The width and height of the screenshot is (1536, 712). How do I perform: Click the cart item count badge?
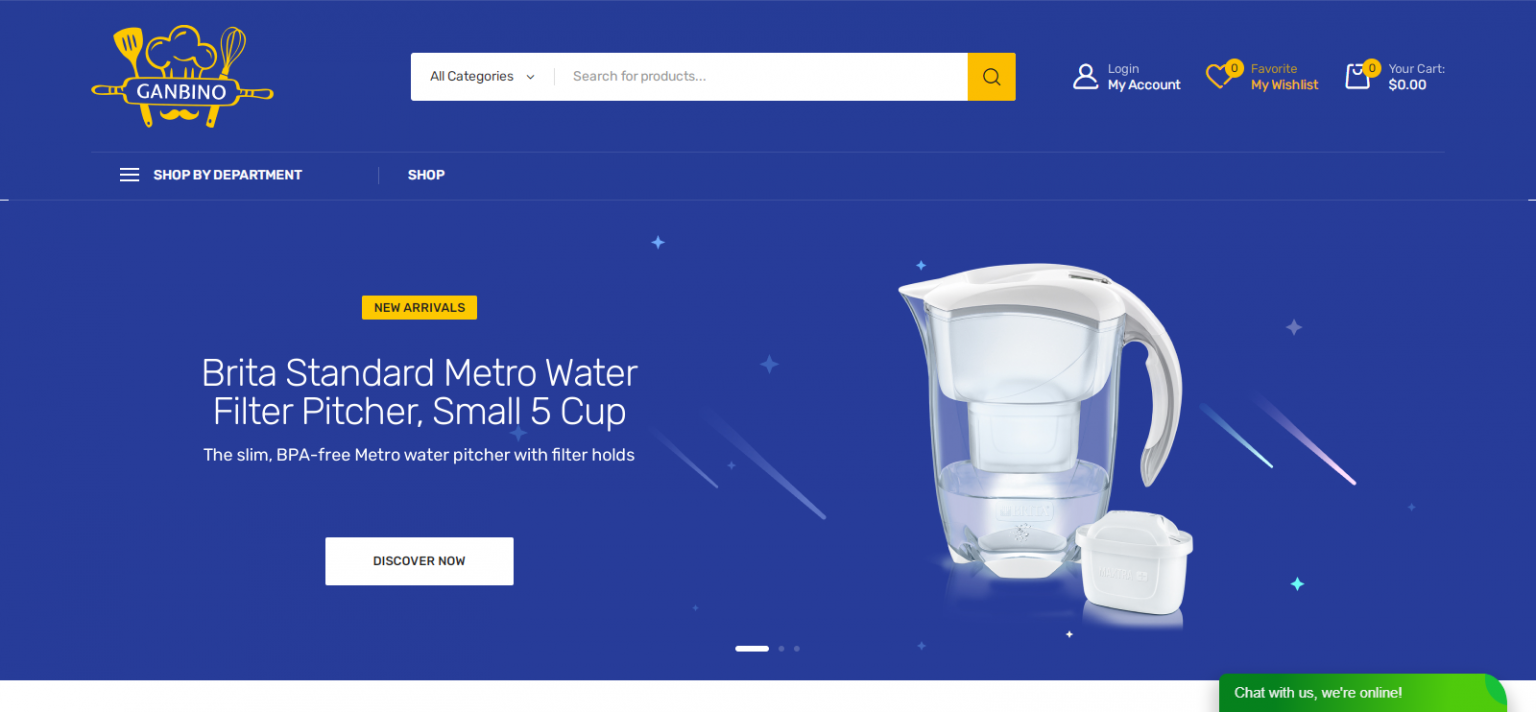pos(1371,68)
